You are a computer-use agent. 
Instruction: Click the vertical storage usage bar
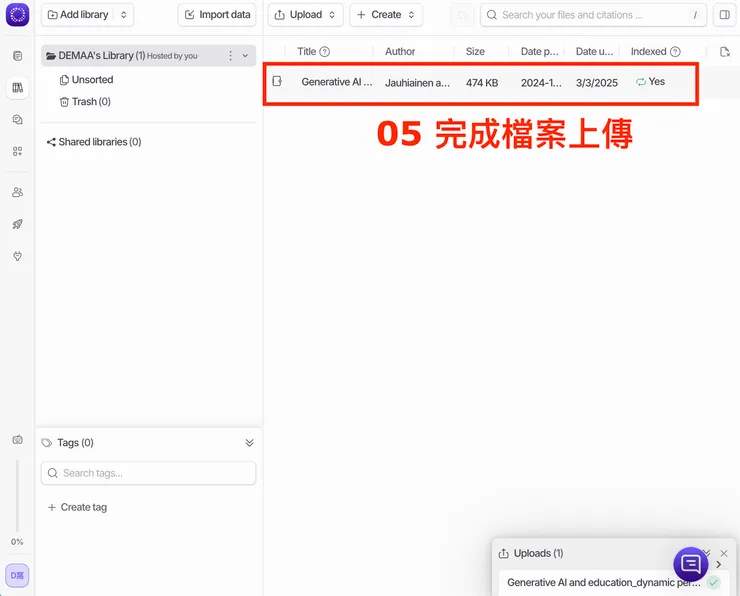pos(17,495)
